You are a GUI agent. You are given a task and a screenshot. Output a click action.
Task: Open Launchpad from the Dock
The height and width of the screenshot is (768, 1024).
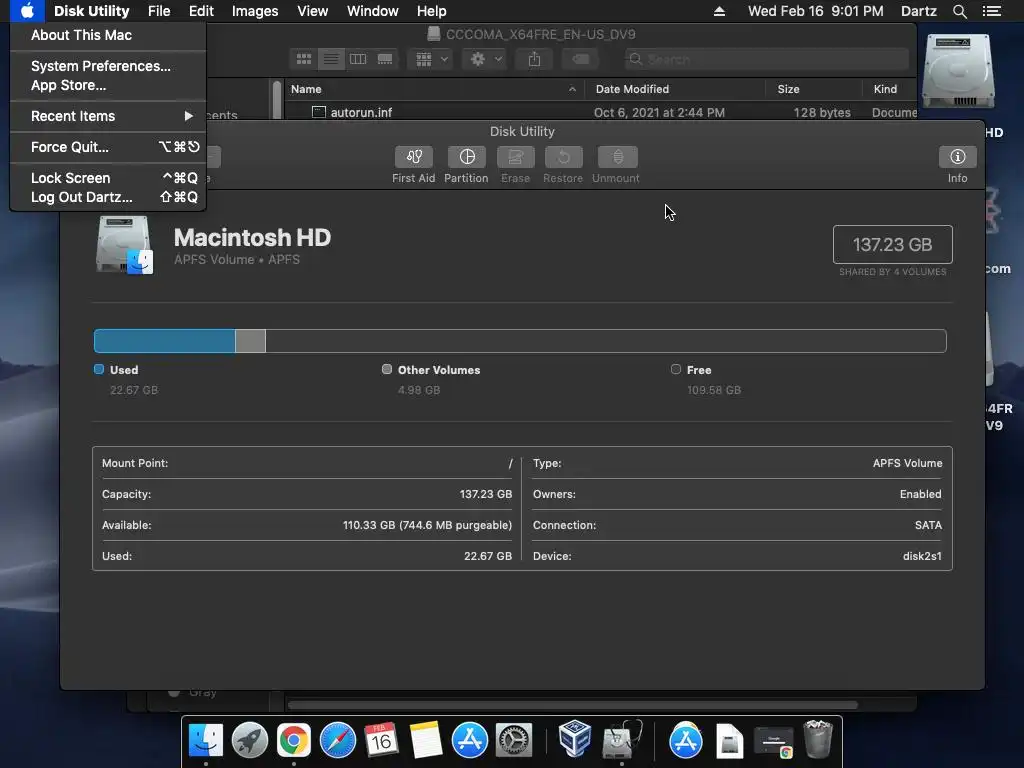tap(249, 740)
